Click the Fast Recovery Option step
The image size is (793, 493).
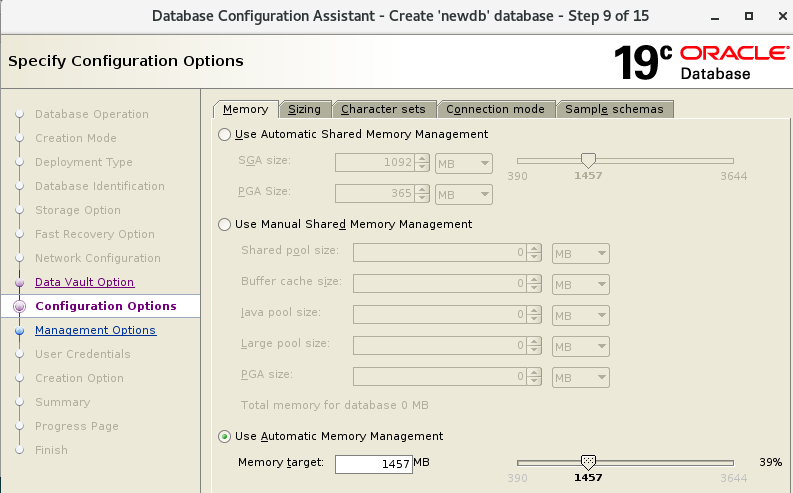click(95, 234)
